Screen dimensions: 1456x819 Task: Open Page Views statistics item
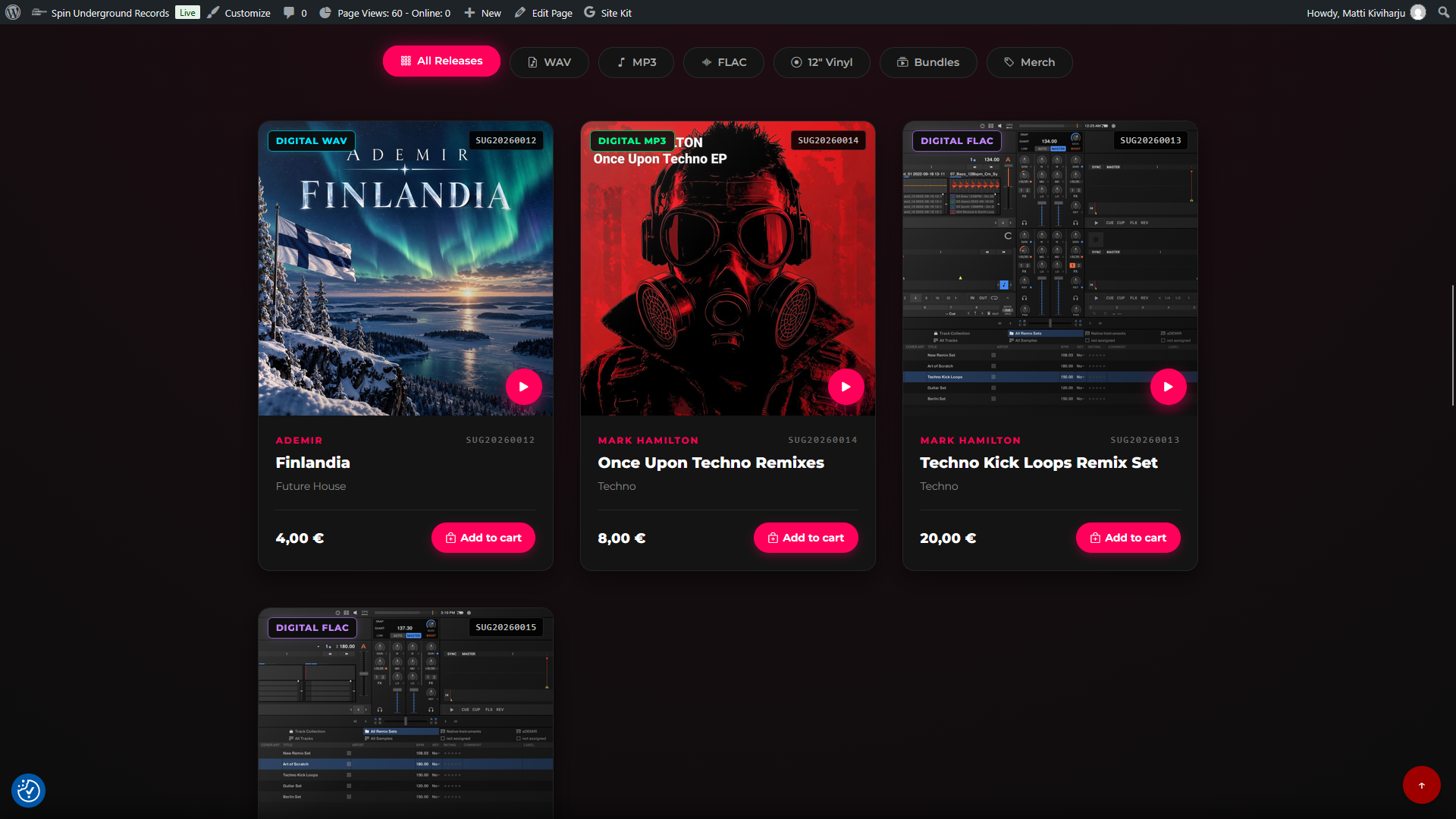pos(384,13)
